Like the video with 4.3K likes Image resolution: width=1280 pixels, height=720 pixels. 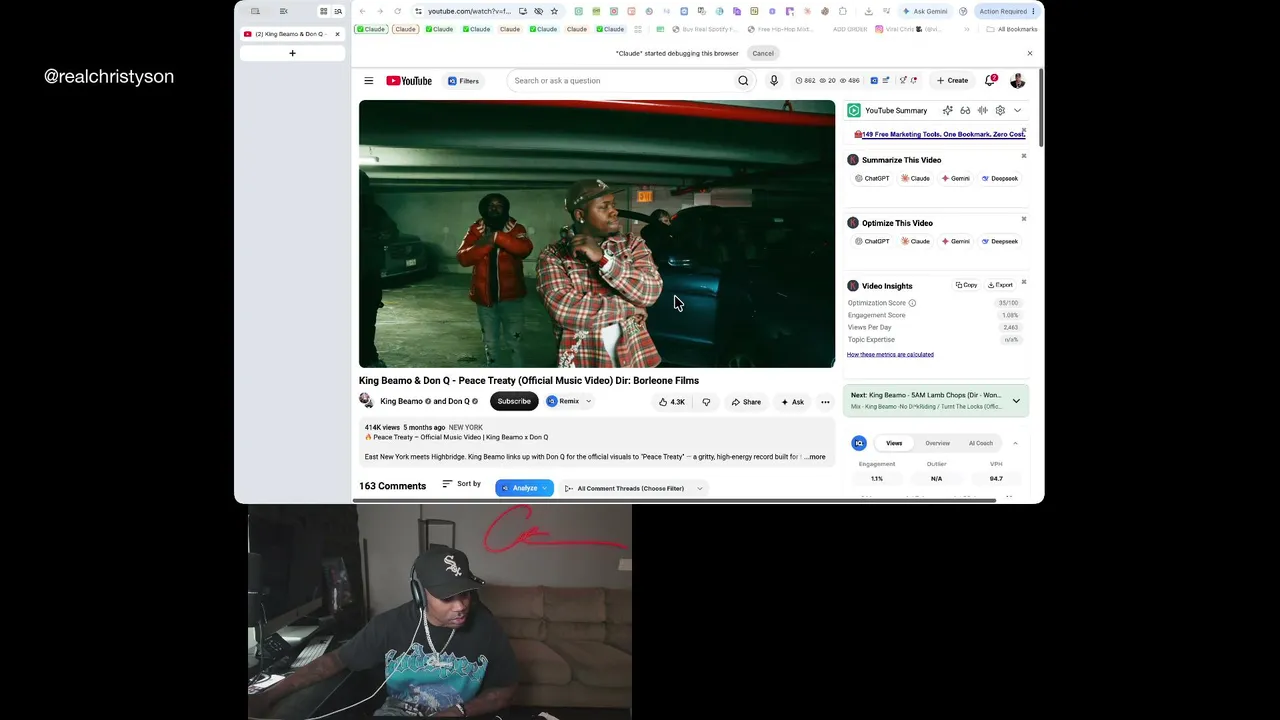coord(672,402)
